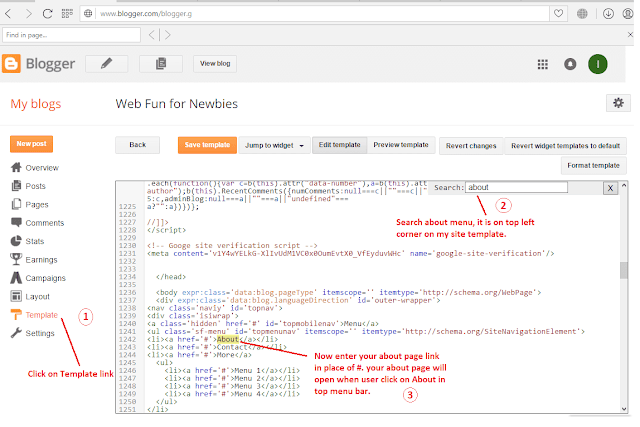Bookmark page with heart icon
The image size is (640, 427).
(x=558, y=13)
